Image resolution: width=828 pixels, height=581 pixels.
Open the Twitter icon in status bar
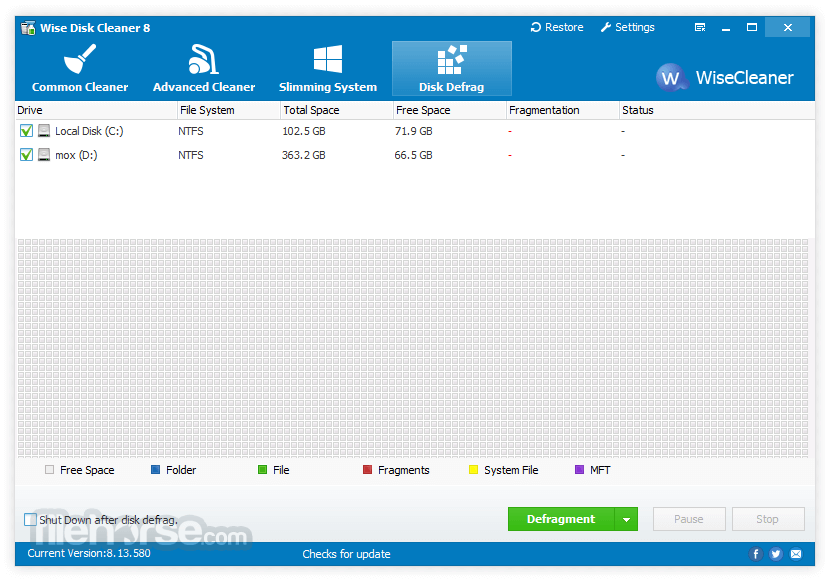click(x=776, y=554)
